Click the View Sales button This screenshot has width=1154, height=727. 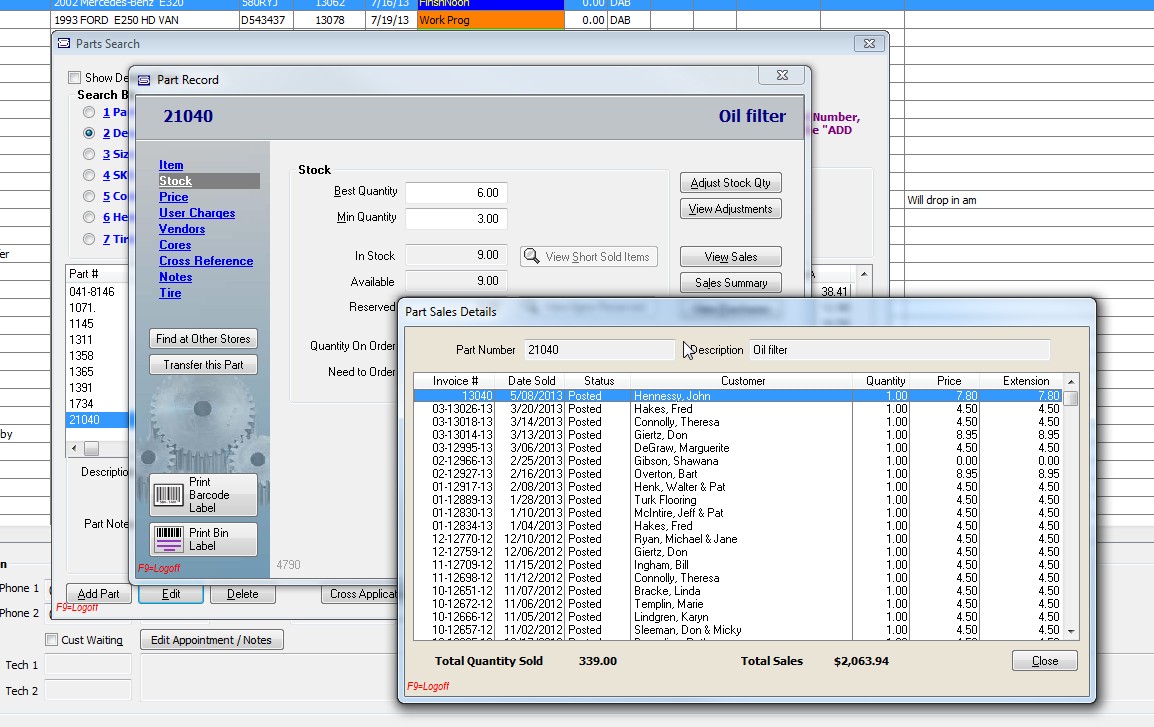[731, 257]
